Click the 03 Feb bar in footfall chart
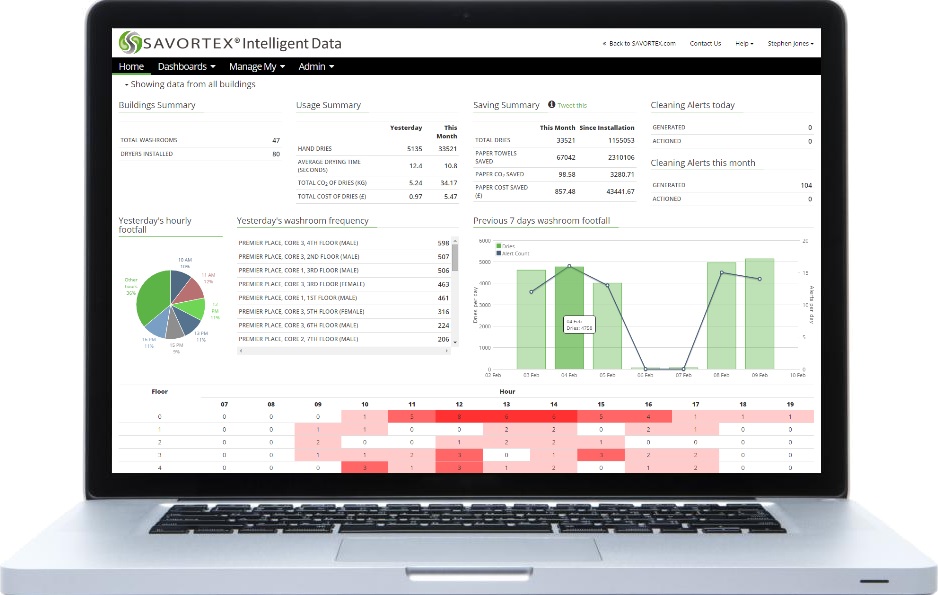The image size is (938, 595). [531, 319]
